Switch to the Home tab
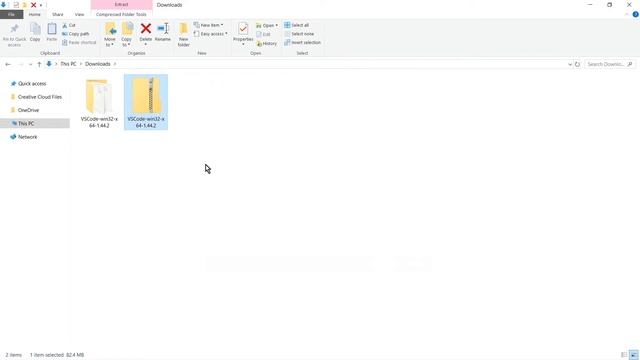This screenshot has width=640, height=360. 35,14
